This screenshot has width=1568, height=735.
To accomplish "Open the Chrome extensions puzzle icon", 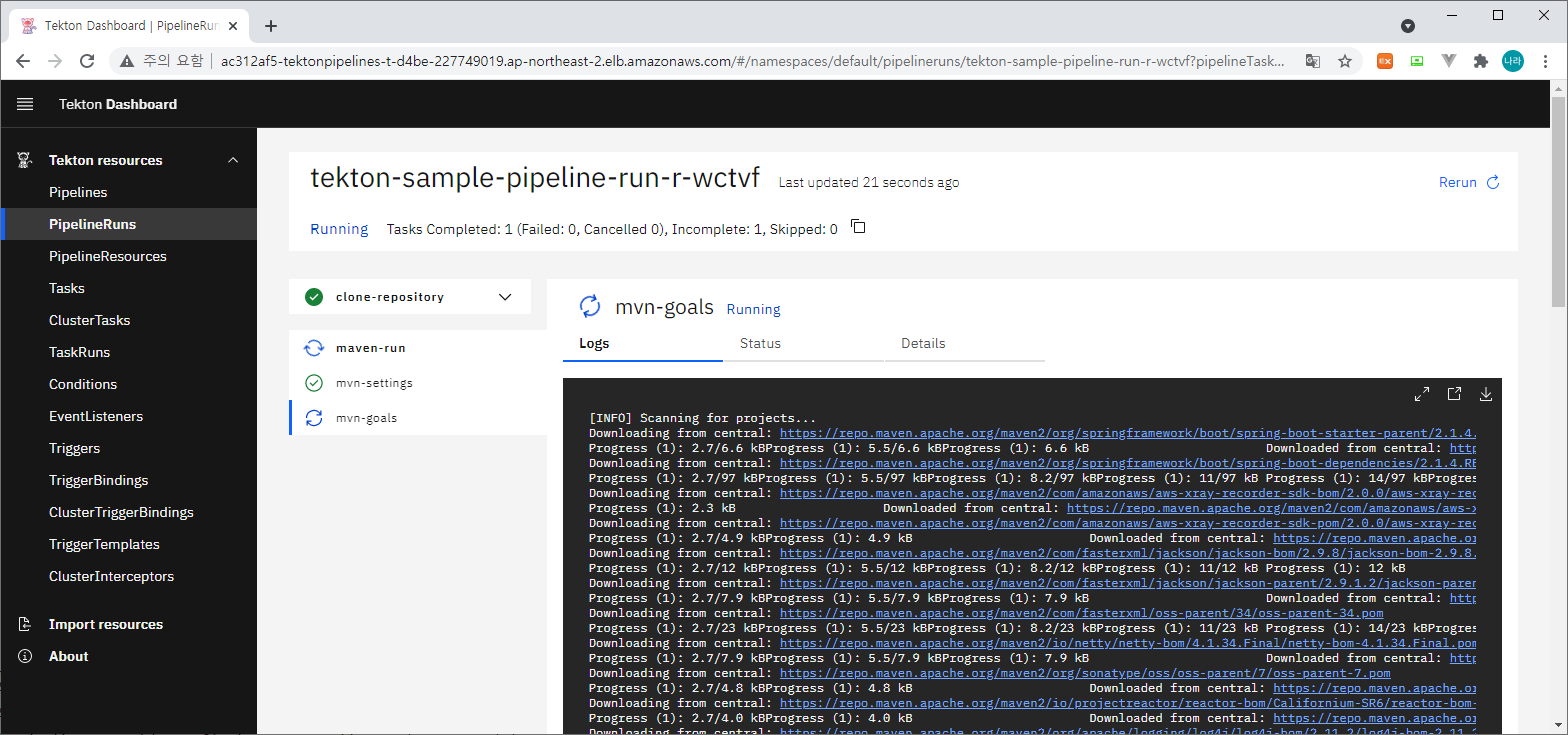I will click(1481, 61).
